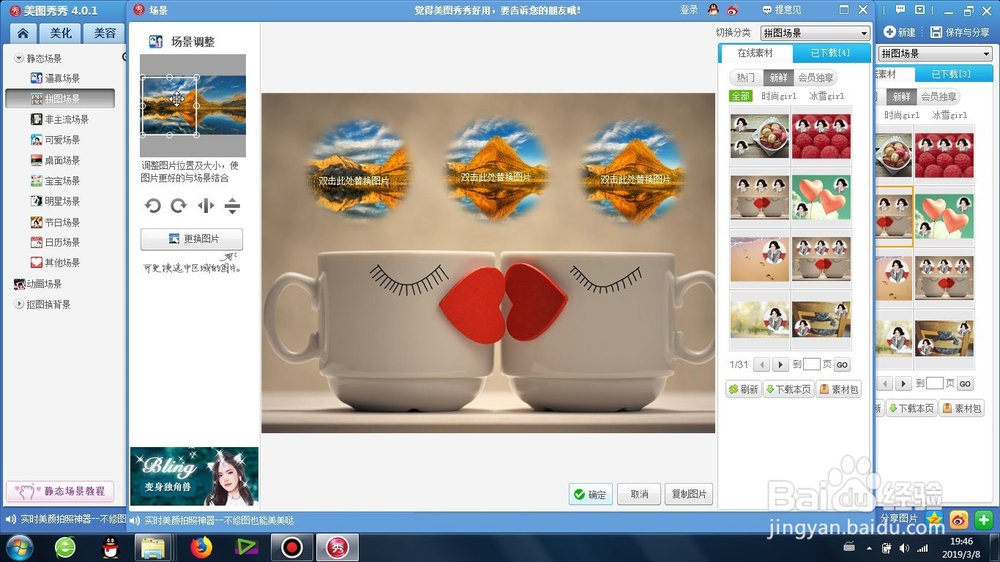
Task: Go to the previous page of materials in the dialog
Action: pyautogui.click(x=761, y=364)
